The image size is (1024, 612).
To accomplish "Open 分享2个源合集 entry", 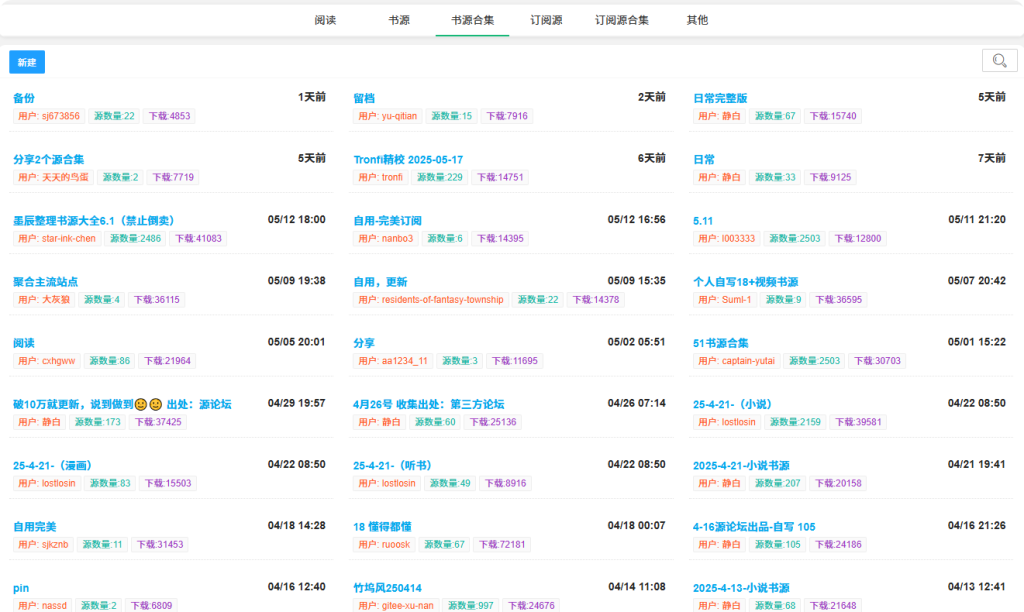I will click(x=48, y=159).
